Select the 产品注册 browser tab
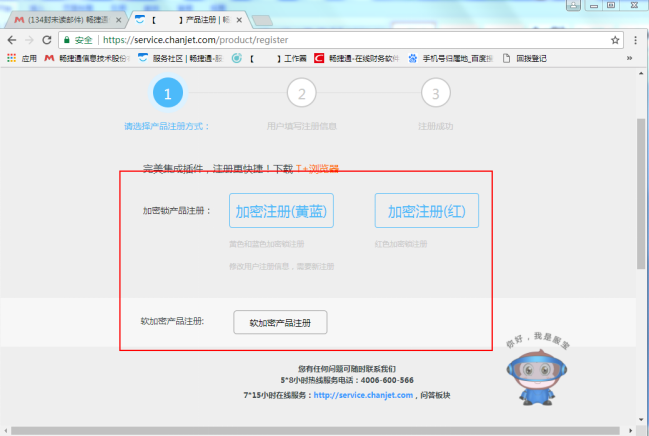This screenshot has height=436, width=649. [185, 19]
